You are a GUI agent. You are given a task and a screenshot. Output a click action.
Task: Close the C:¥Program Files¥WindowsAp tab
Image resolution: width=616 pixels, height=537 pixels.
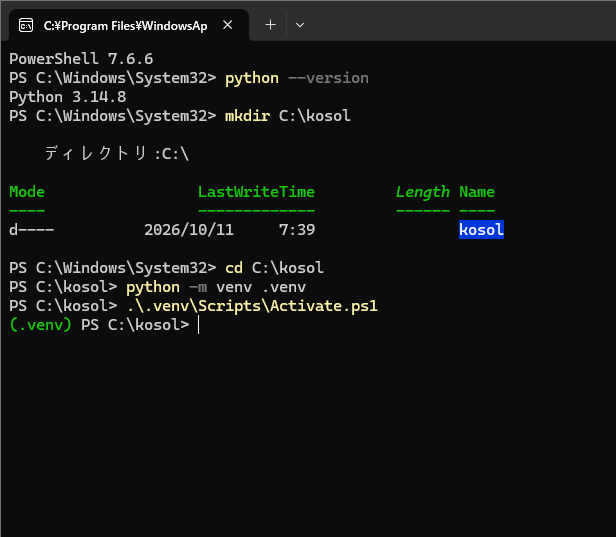coord(227,25)
